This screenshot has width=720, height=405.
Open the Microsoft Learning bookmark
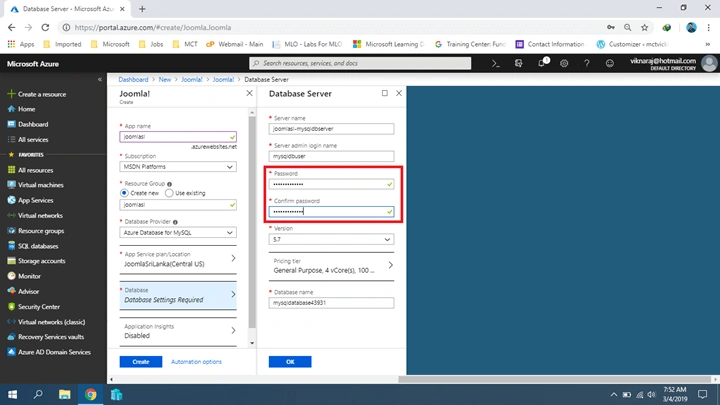[x=388, y=44]
